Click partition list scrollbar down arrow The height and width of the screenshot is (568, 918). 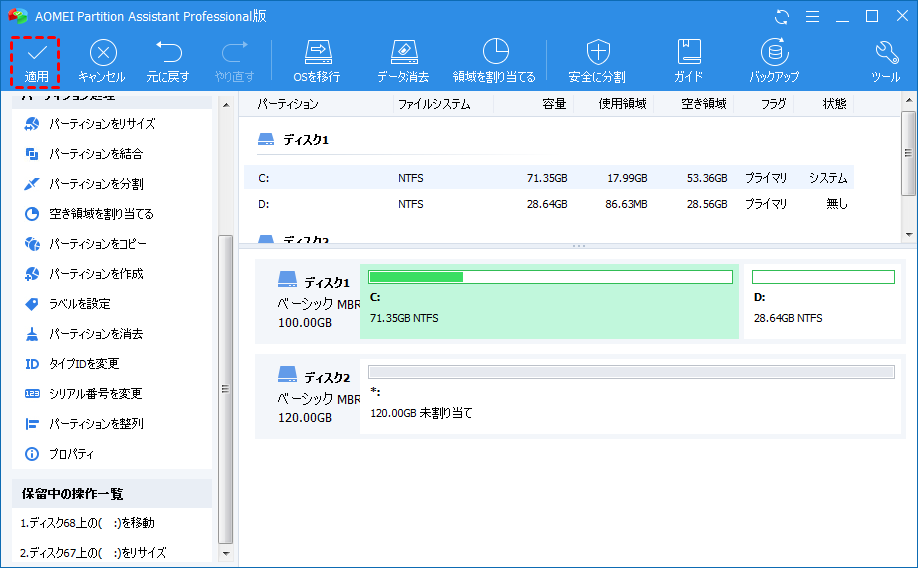point(909,235)
